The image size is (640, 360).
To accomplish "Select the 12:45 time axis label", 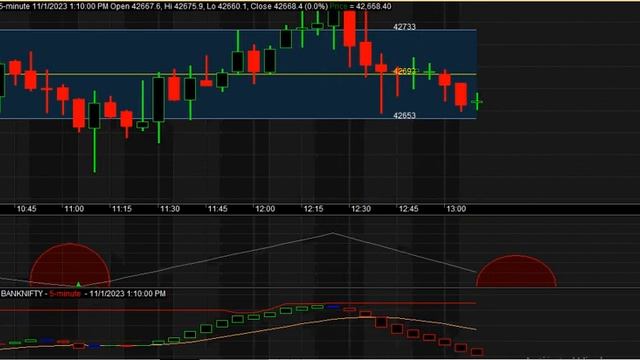I will 408,209.
